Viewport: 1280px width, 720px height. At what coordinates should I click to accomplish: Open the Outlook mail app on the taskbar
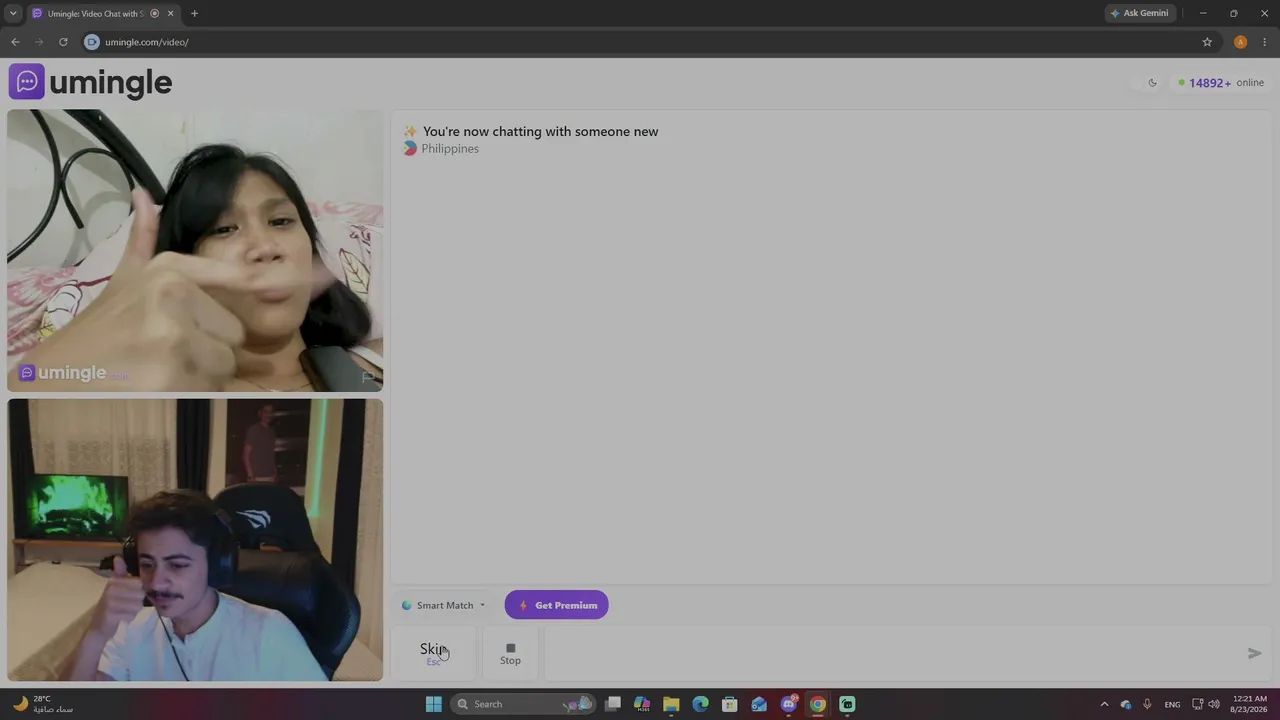tap(759, 704)
